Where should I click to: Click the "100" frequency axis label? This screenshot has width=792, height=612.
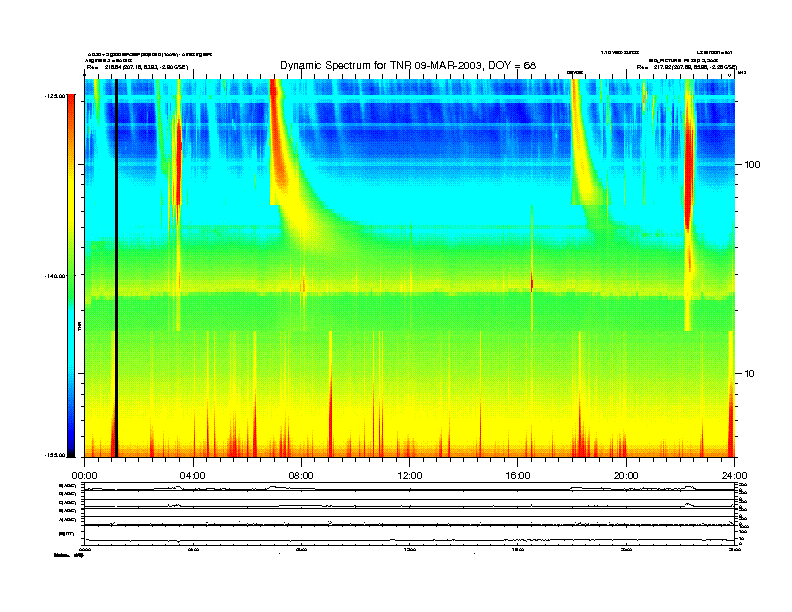(x=753, y=165)
